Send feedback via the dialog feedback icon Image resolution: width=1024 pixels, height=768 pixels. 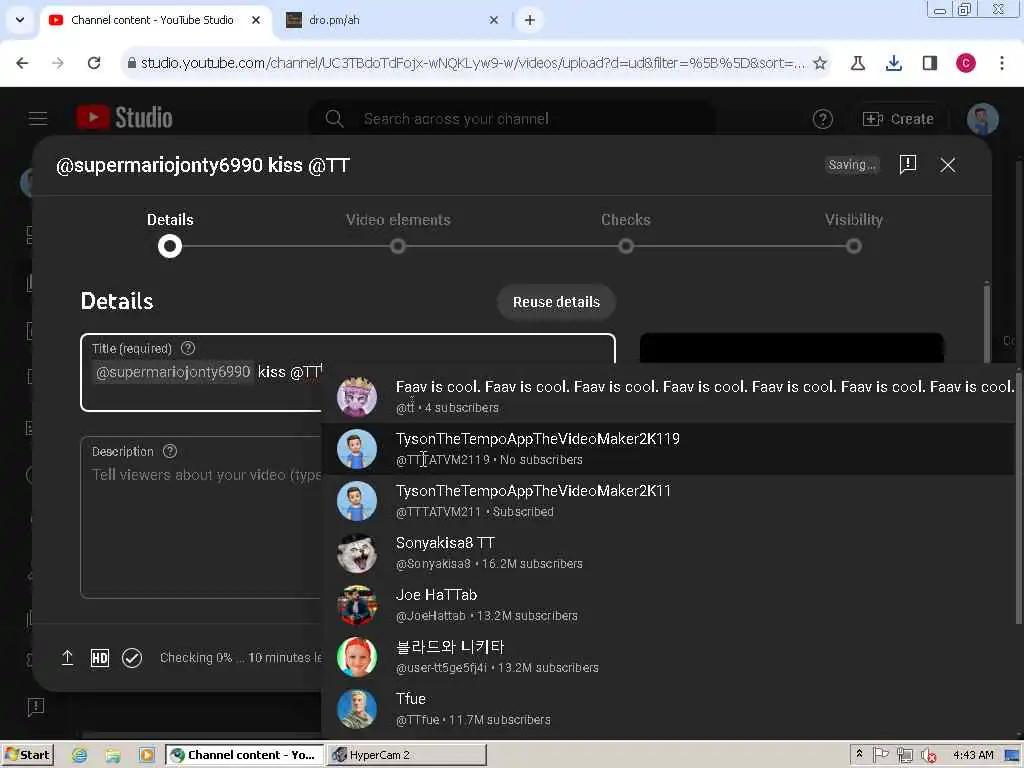[908, 165]
